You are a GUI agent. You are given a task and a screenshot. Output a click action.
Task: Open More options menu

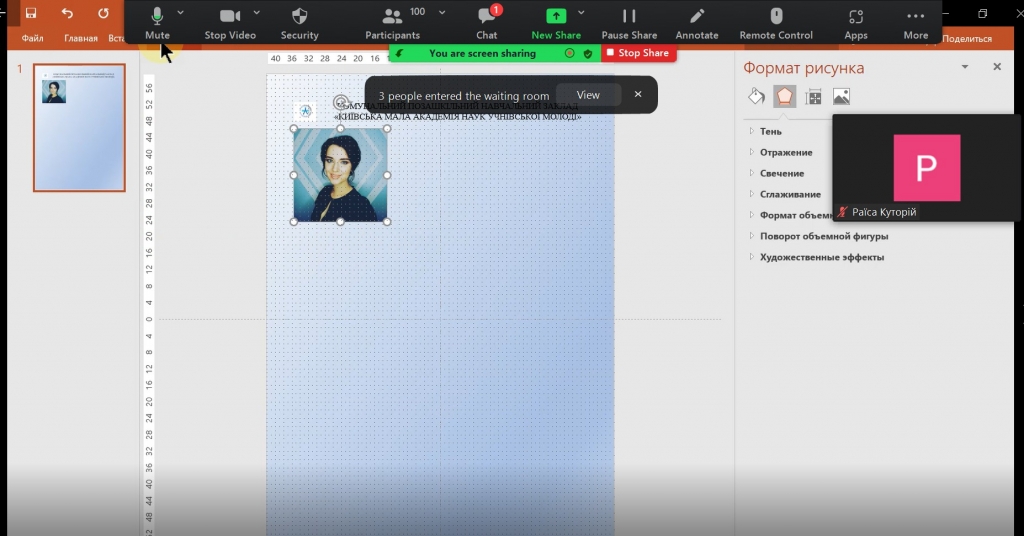tap(916, 24)
